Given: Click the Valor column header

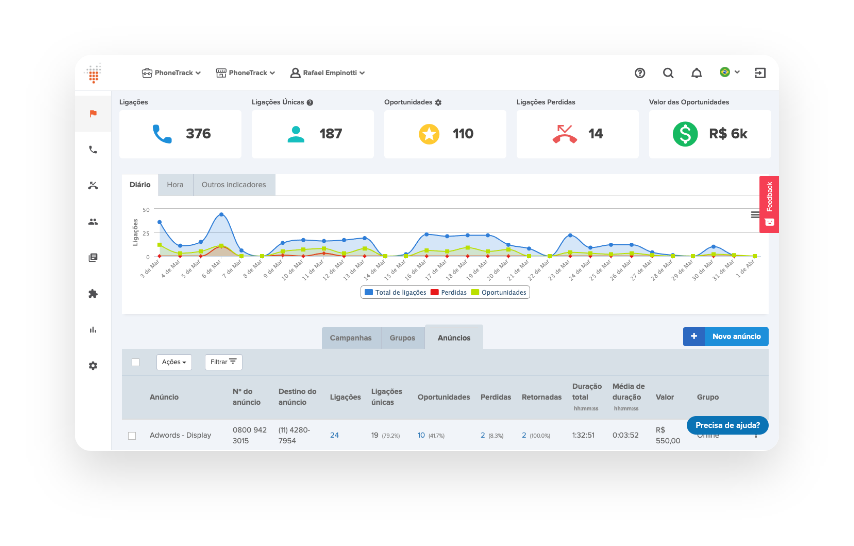Looking at the screenshot, I should (664, 397).
